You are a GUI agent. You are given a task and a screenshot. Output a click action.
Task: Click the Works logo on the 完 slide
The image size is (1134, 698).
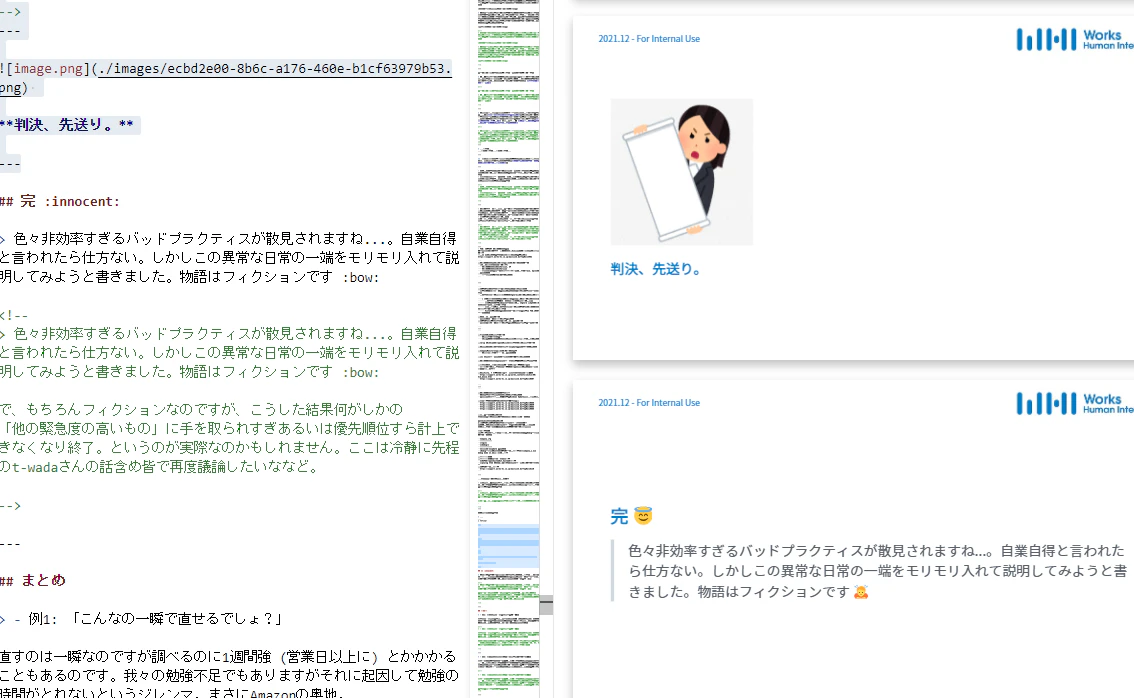[1075, 403]
